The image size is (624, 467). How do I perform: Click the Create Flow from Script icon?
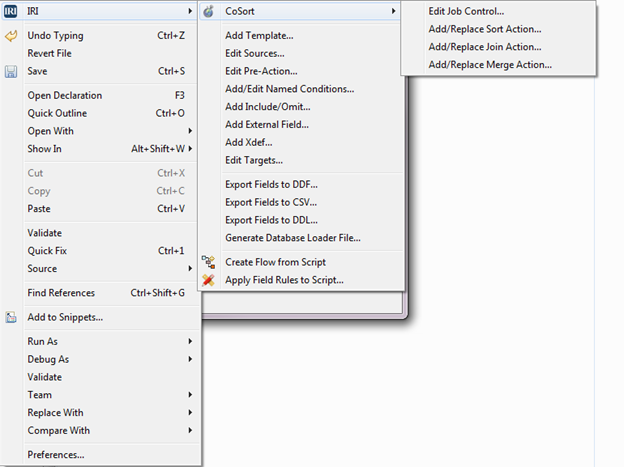[x=208, y=262]
